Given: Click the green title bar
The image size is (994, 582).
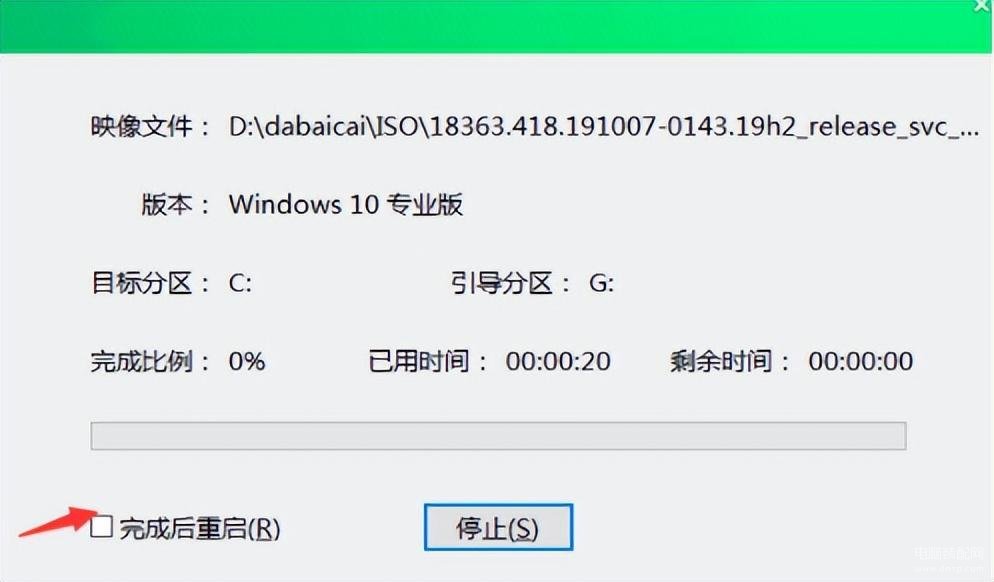Looking at the screenshot, I should tap(494, 27).
